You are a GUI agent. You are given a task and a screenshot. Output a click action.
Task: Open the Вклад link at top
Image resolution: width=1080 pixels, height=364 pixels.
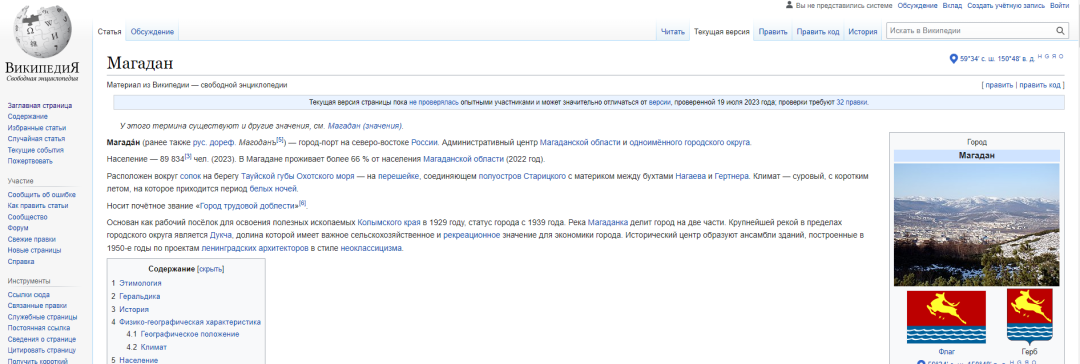952,6
